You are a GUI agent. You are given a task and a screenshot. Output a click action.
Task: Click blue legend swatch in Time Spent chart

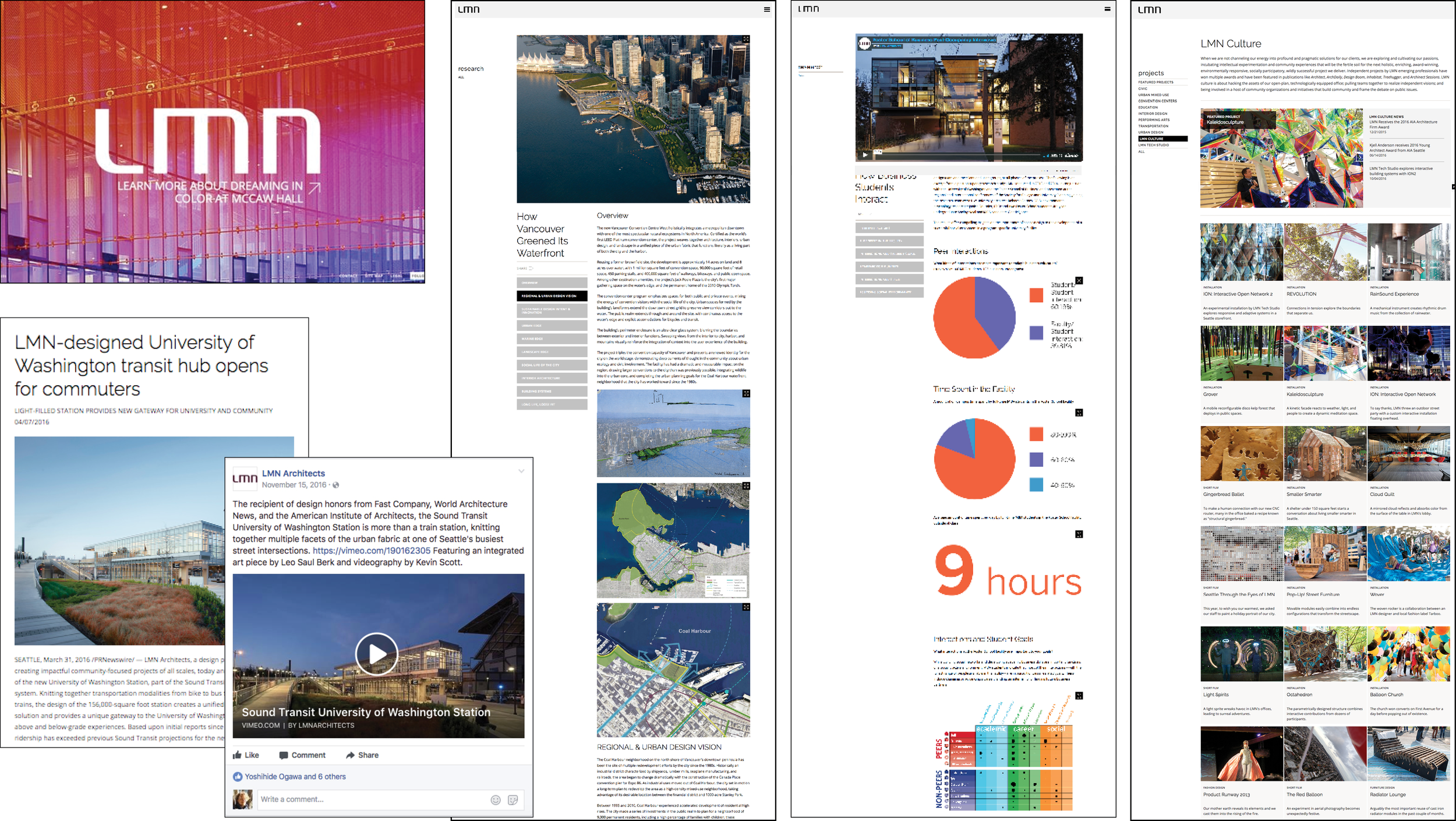point(1036,484)
